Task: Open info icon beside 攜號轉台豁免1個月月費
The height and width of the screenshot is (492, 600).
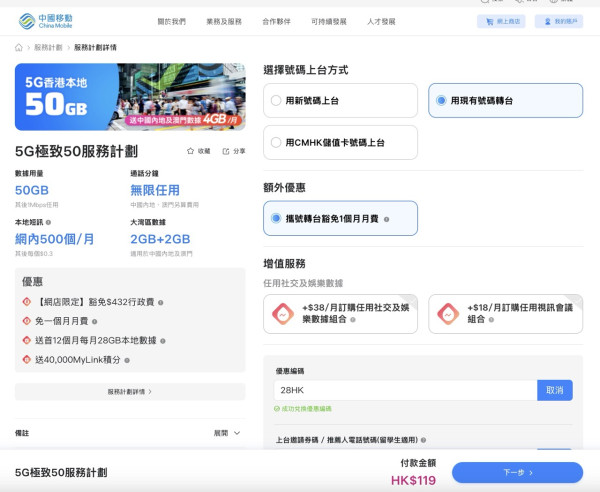Action: pyautogui.click(x=386, y=220)
